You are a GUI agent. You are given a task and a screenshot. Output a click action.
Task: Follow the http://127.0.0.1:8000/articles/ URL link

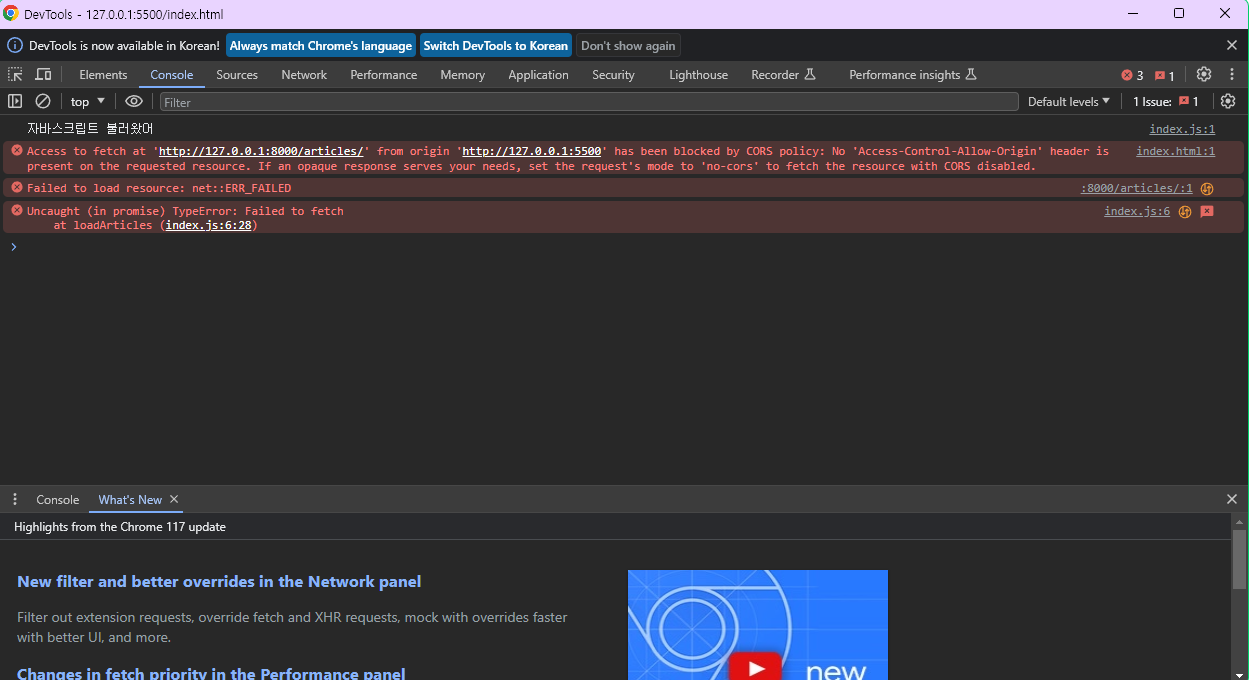pos(261,151)
